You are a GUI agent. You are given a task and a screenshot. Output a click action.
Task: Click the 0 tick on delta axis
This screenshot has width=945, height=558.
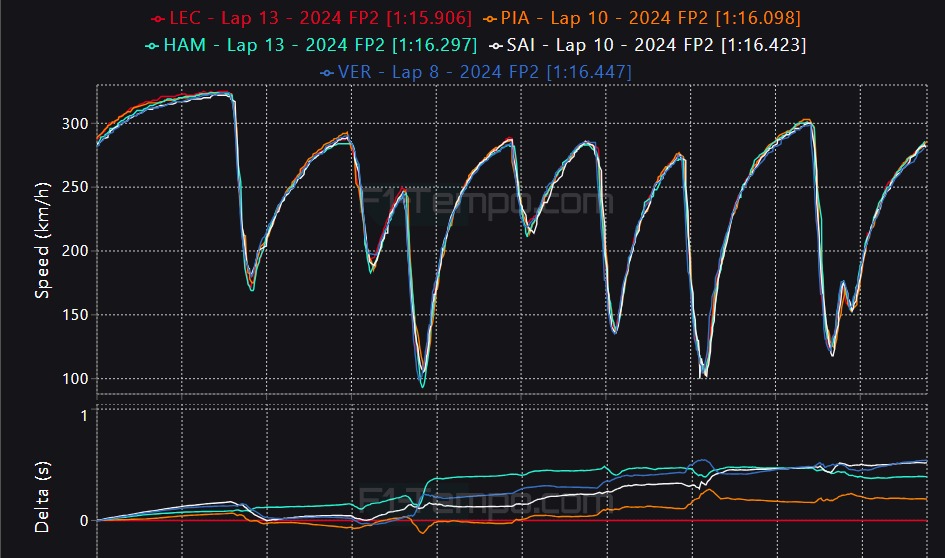(84, 520)
